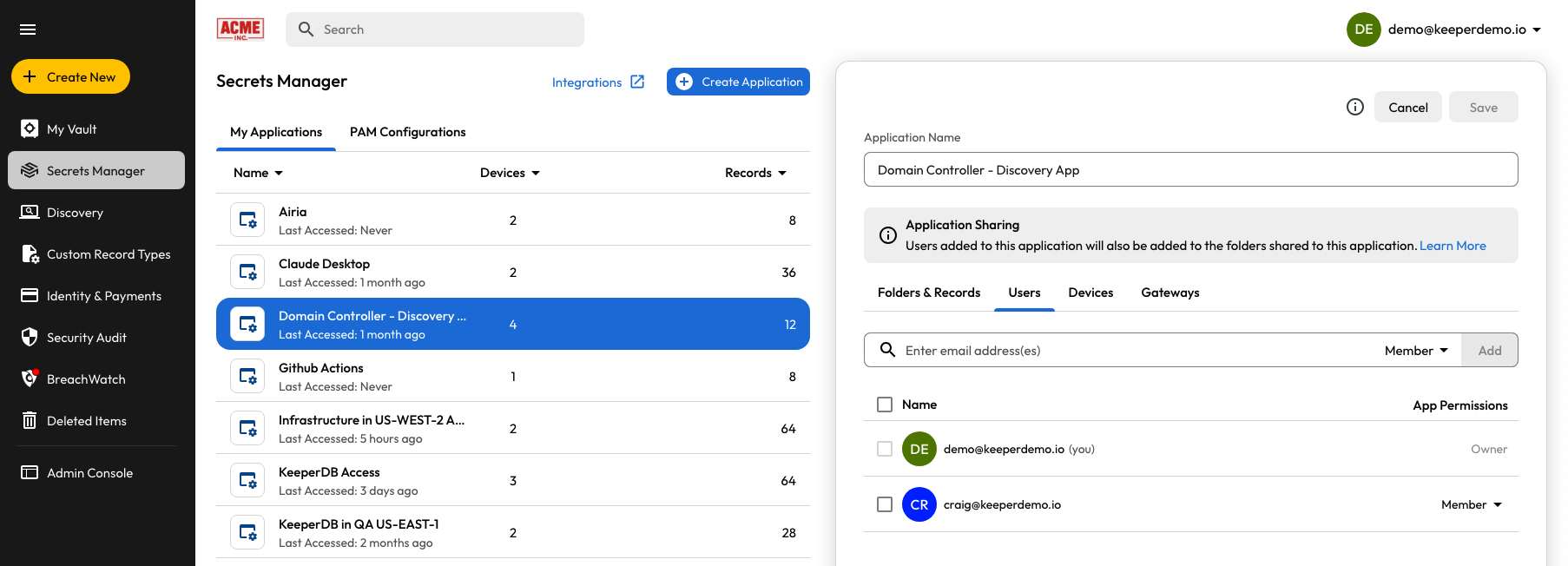Viewport: 1568px width, 566px height.
Task: Click the Integrations external link icon
Action: click(x=637, y=82)
